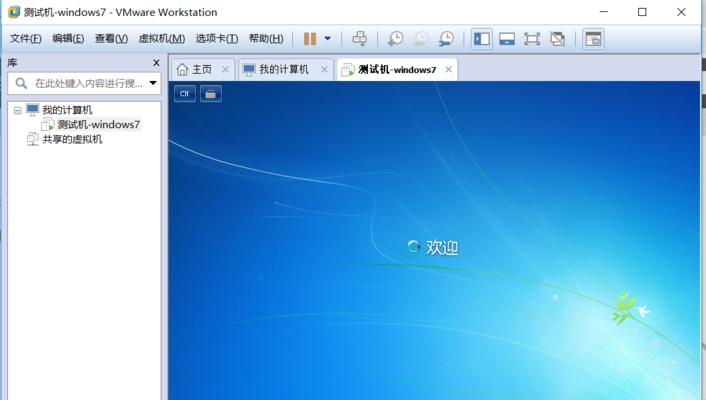Switch to the 测试机-windows7 tab
706x400 pixels.
pos(397,69)
